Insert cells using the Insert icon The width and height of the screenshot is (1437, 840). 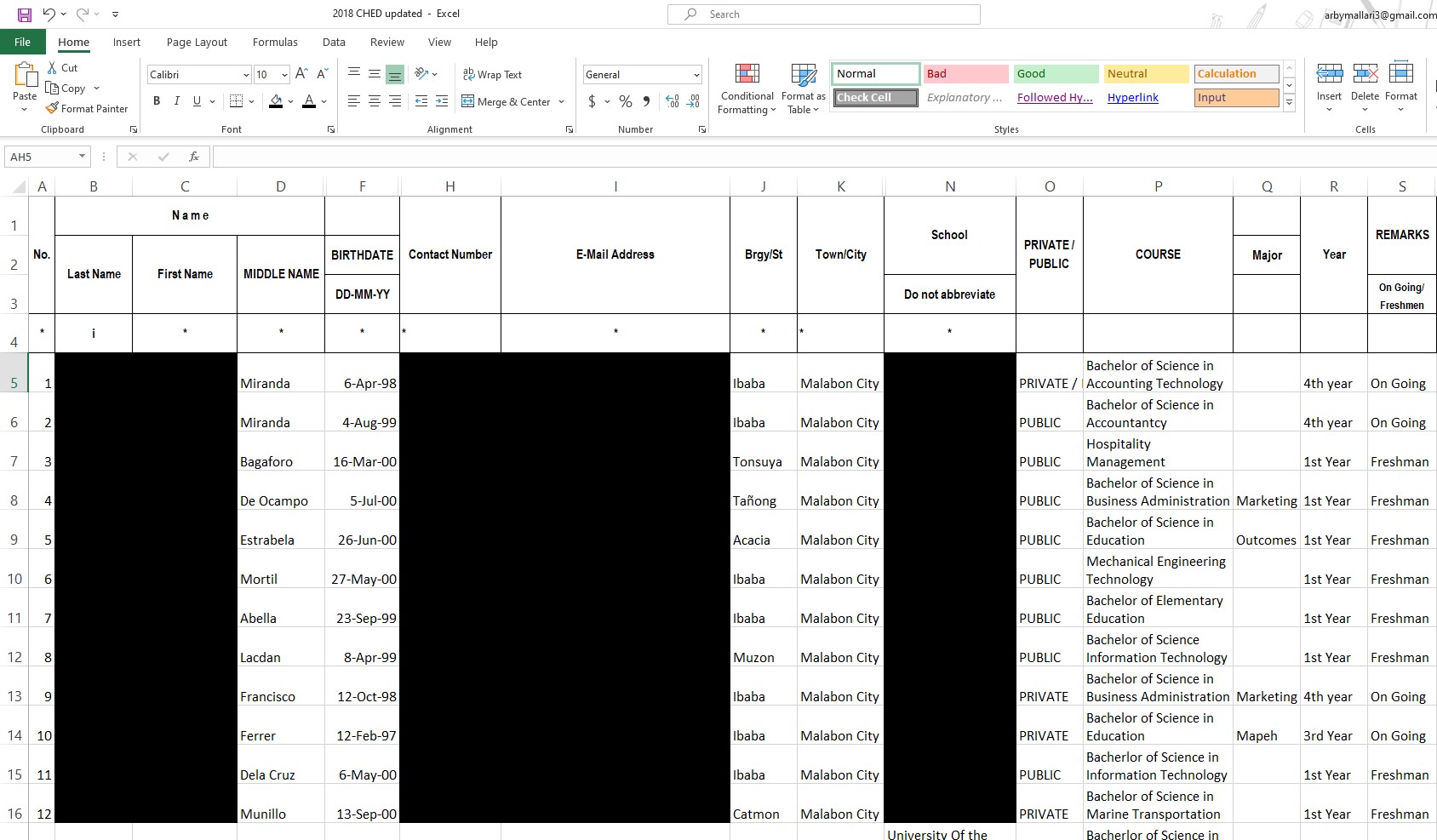pyautogui.click(x=1329, y=74)
